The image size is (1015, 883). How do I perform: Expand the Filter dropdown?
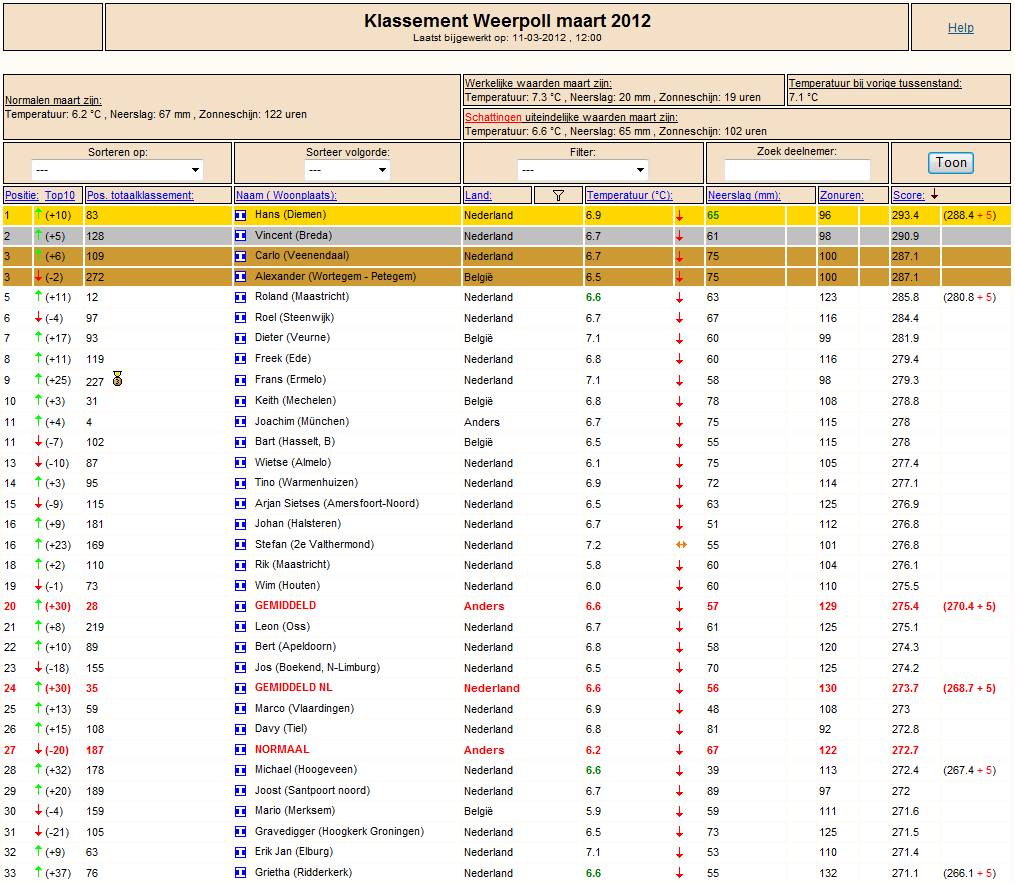point(583,170)
